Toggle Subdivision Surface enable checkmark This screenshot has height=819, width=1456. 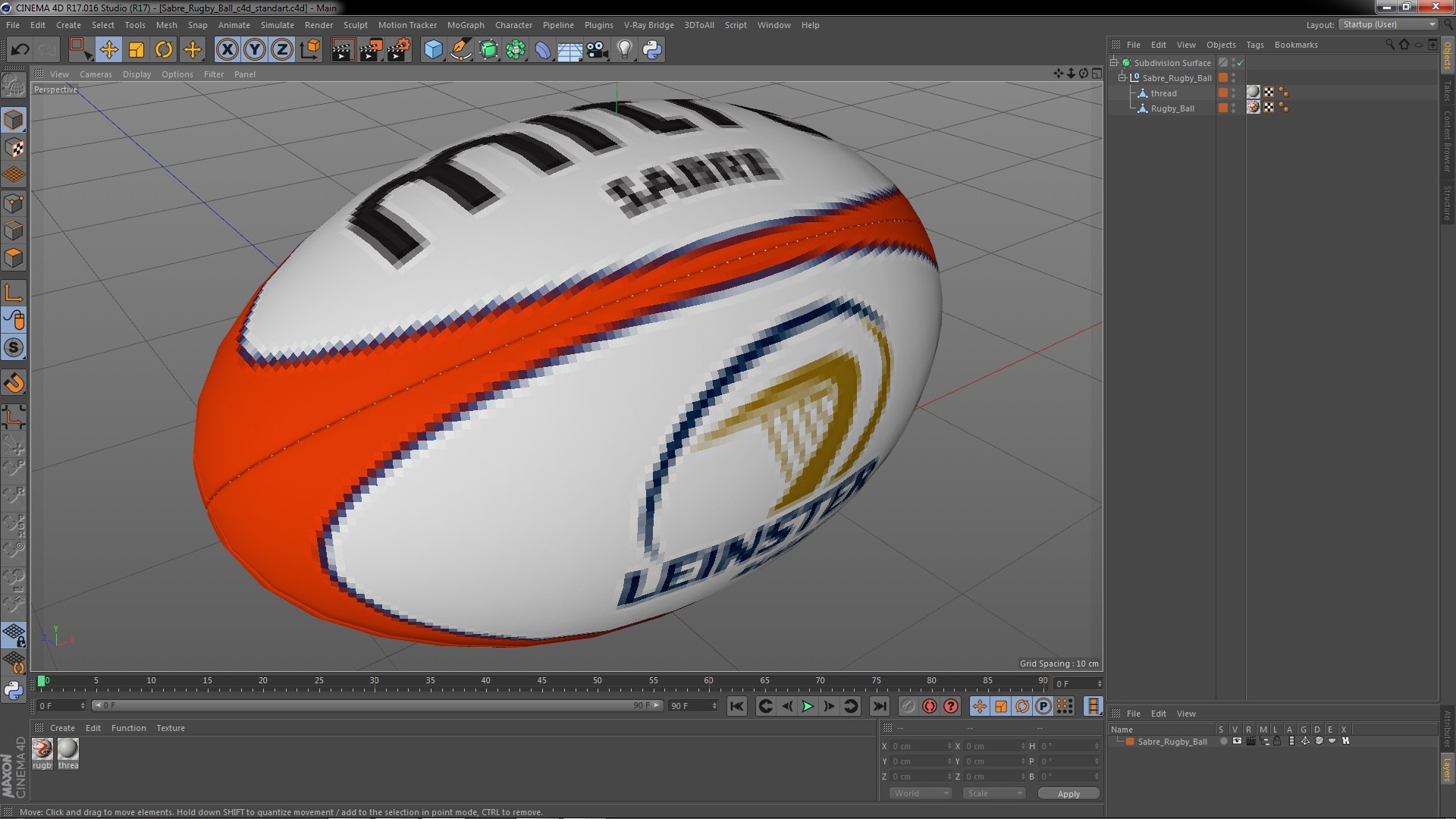pyautogui.click(x=1241, y=63)
